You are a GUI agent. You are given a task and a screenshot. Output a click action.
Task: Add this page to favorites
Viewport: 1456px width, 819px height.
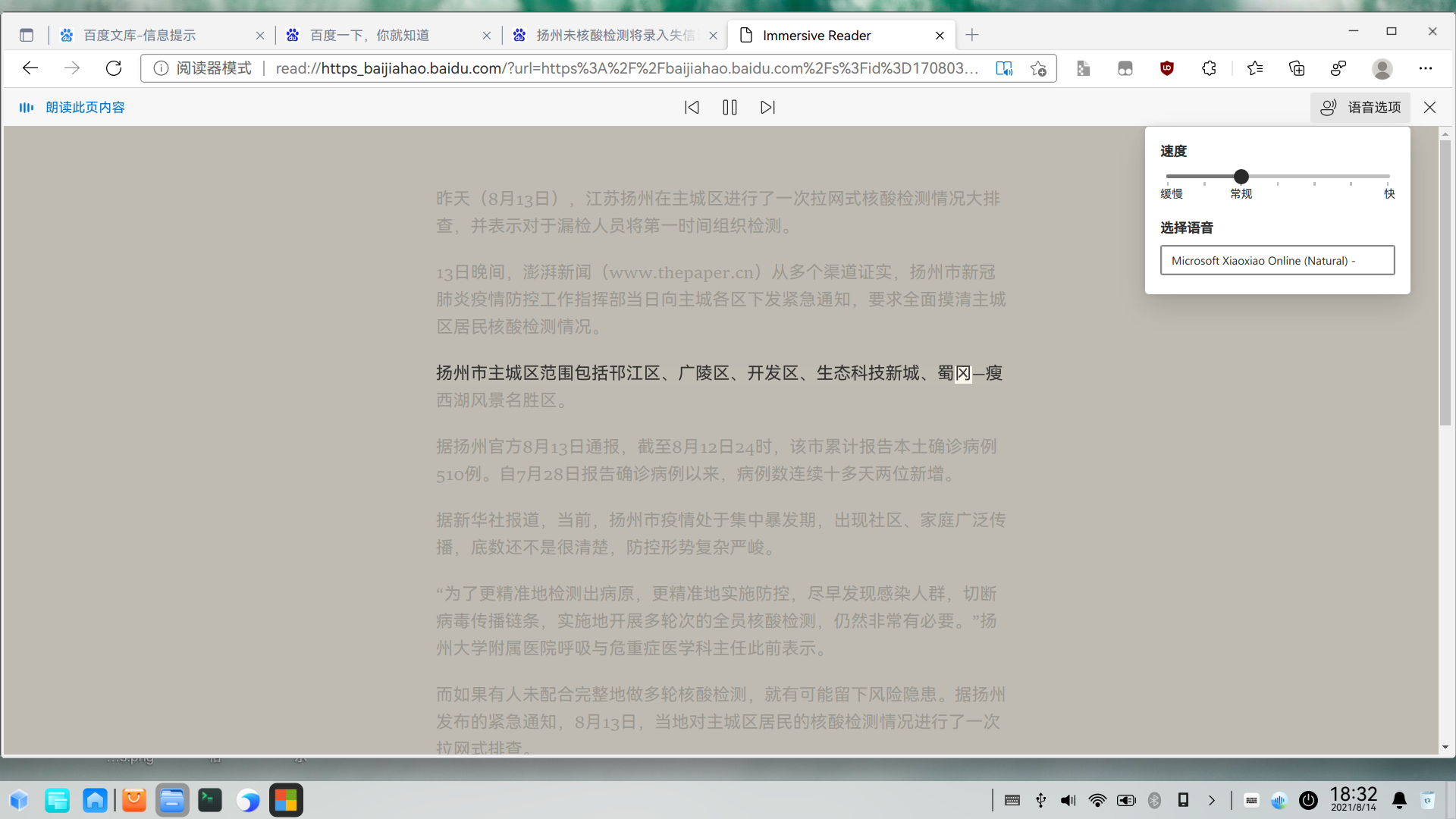click(1038, 68)
